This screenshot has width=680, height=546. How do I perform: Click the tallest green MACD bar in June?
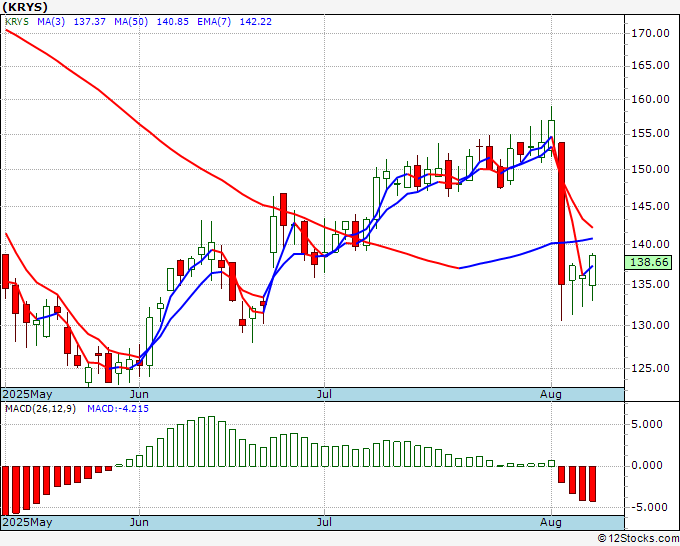(211, 441)
